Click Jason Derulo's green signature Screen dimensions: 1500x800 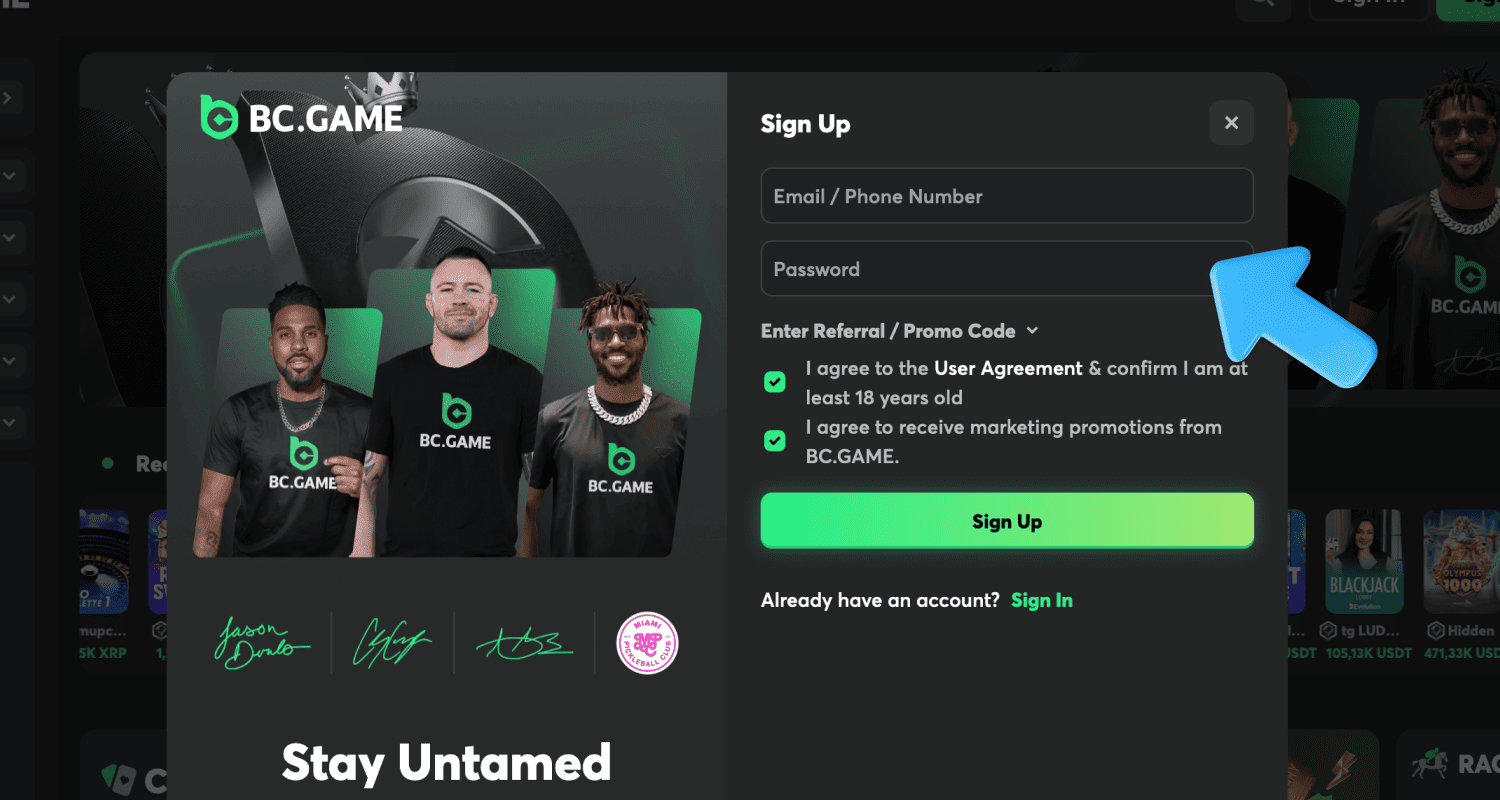[x=261, y=643]
